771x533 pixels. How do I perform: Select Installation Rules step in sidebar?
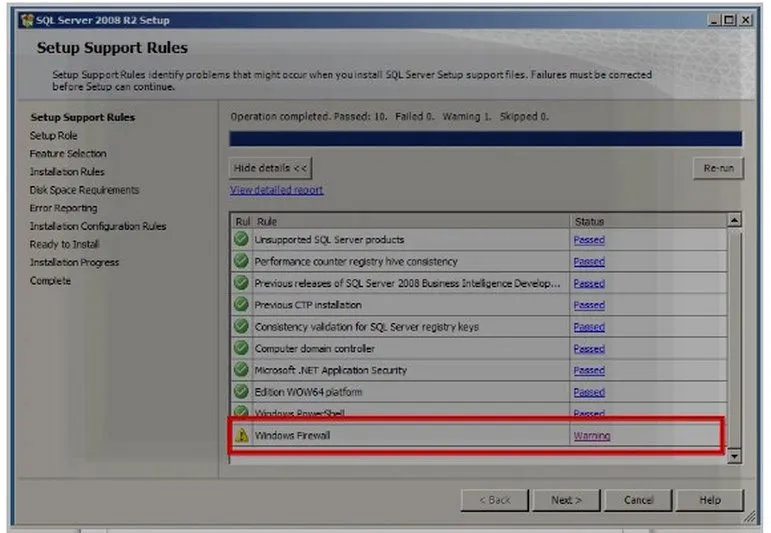[x=67, y=172]
